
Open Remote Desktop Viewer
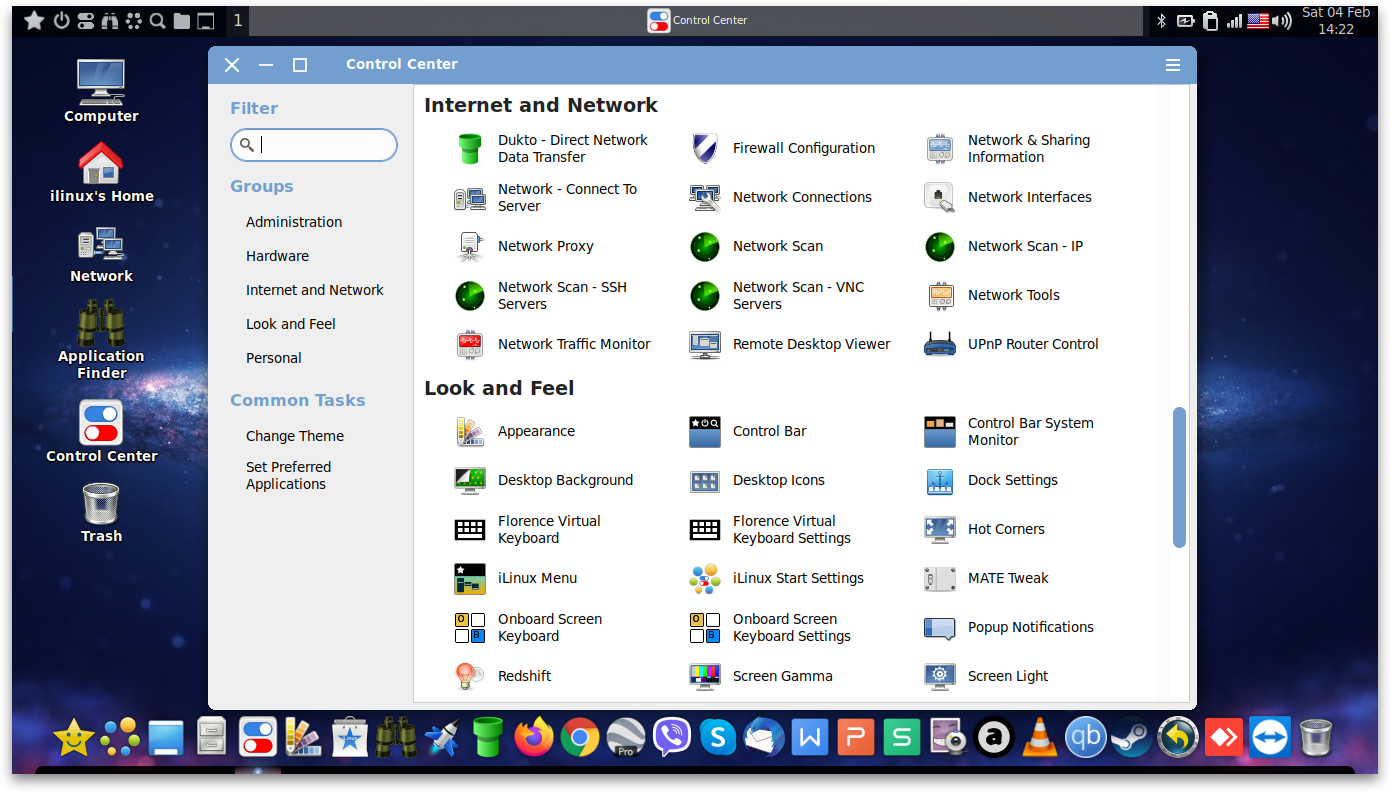pos(790,344)
